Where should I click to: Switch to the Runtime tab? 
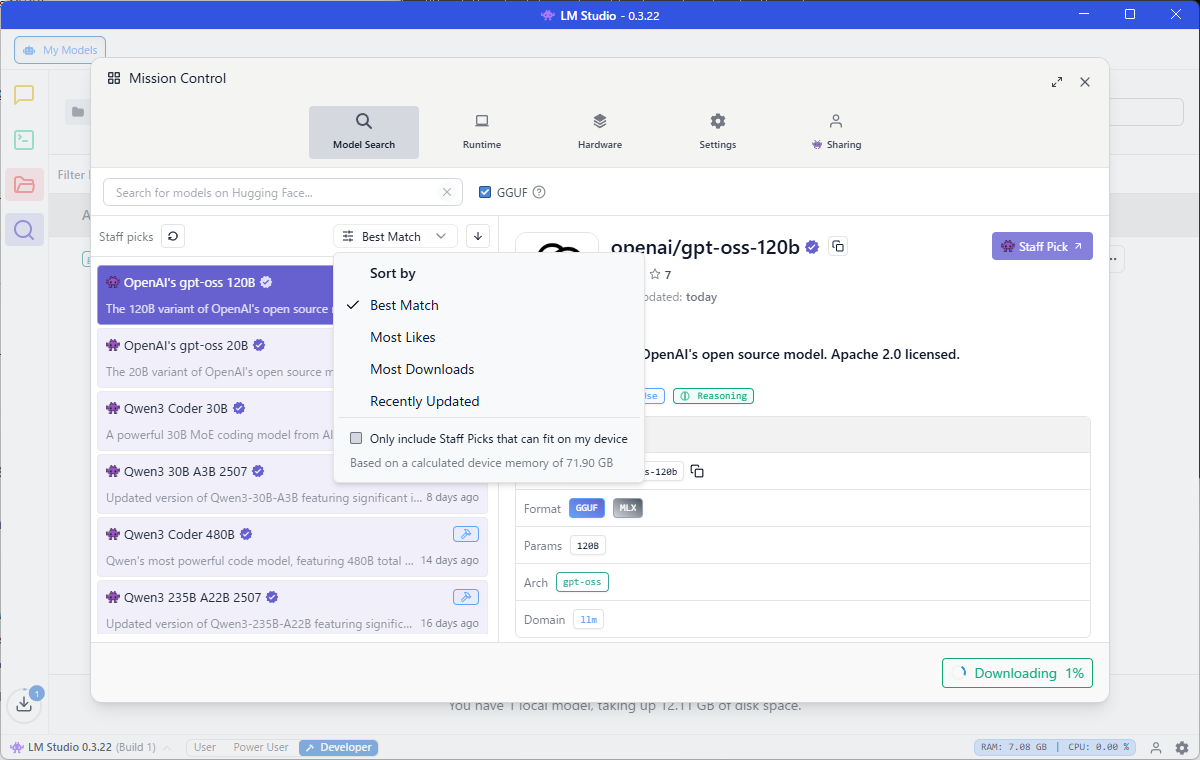[482, 132]
